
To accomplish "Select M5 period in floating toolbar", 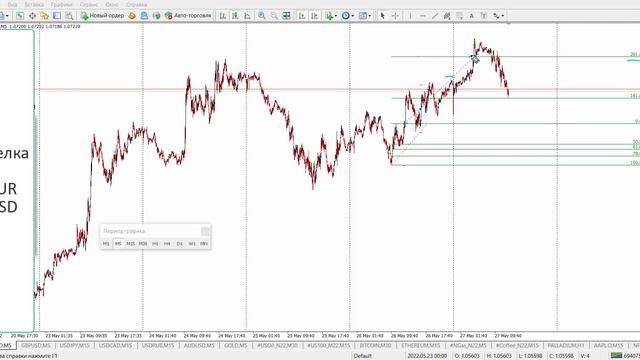I will tap(118, 244).
